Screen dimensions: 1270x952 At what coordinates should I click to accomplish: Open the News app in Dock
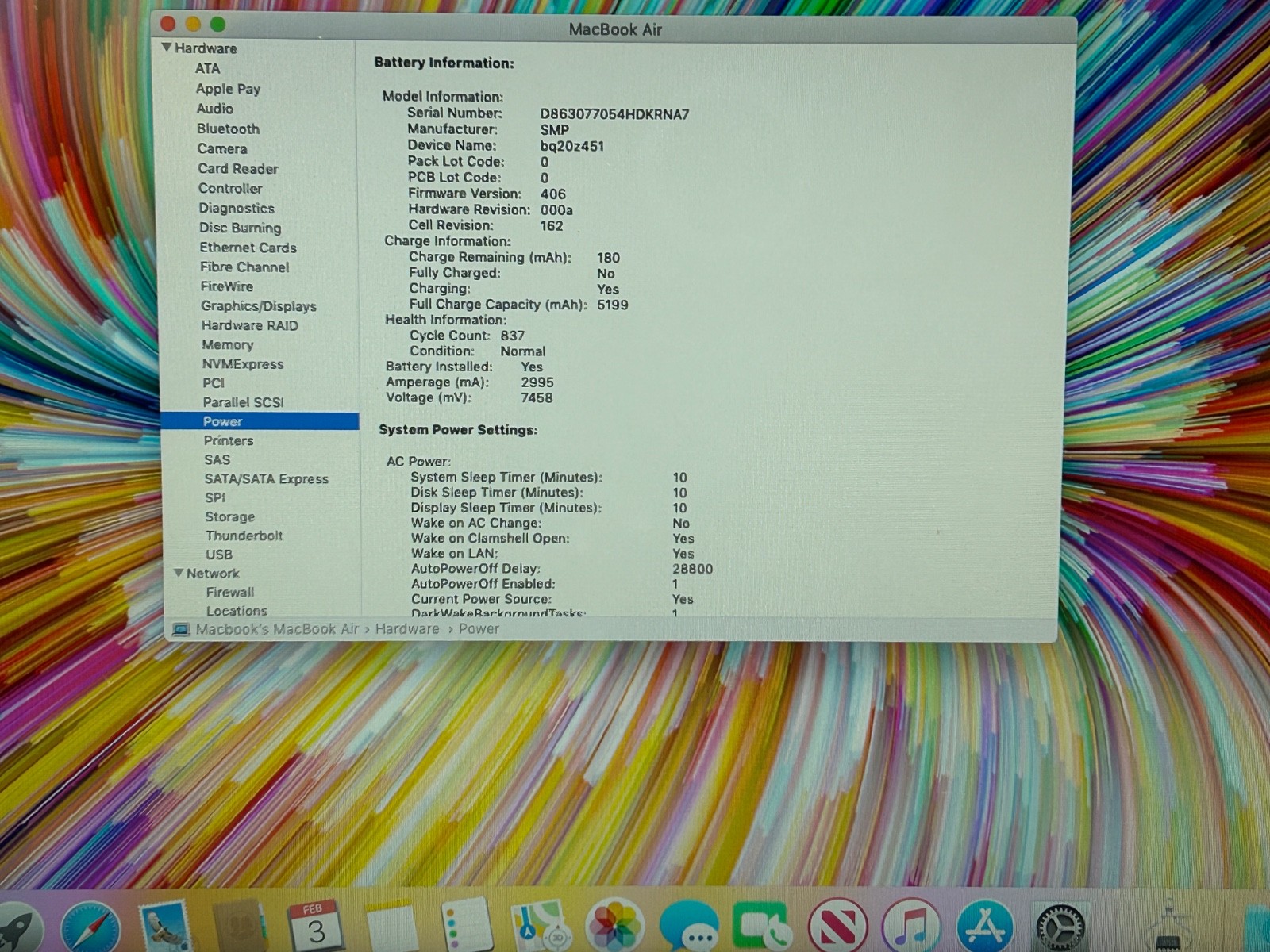click(837, 927)
